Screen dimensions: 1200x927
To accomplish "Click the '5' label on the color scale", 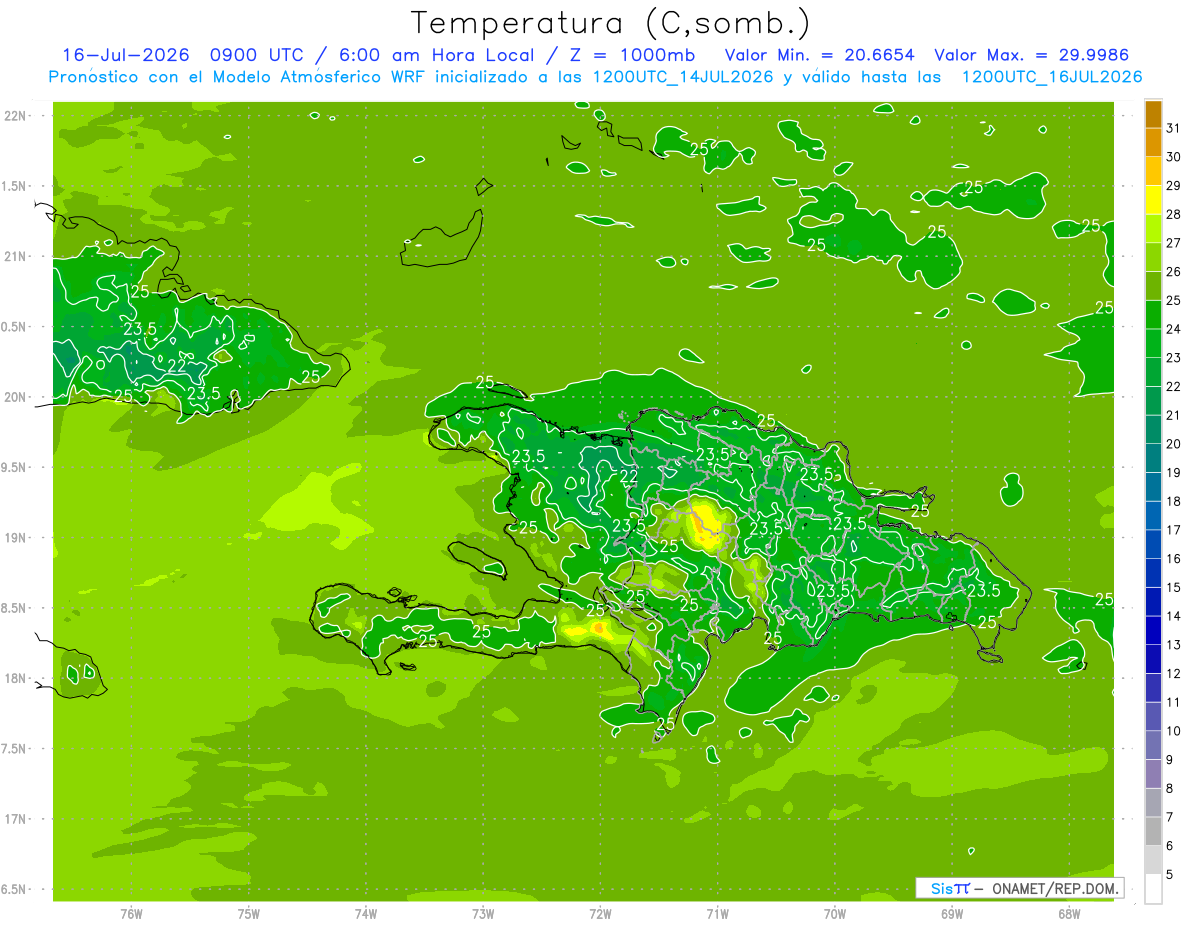I will (x=1170, y=875).
